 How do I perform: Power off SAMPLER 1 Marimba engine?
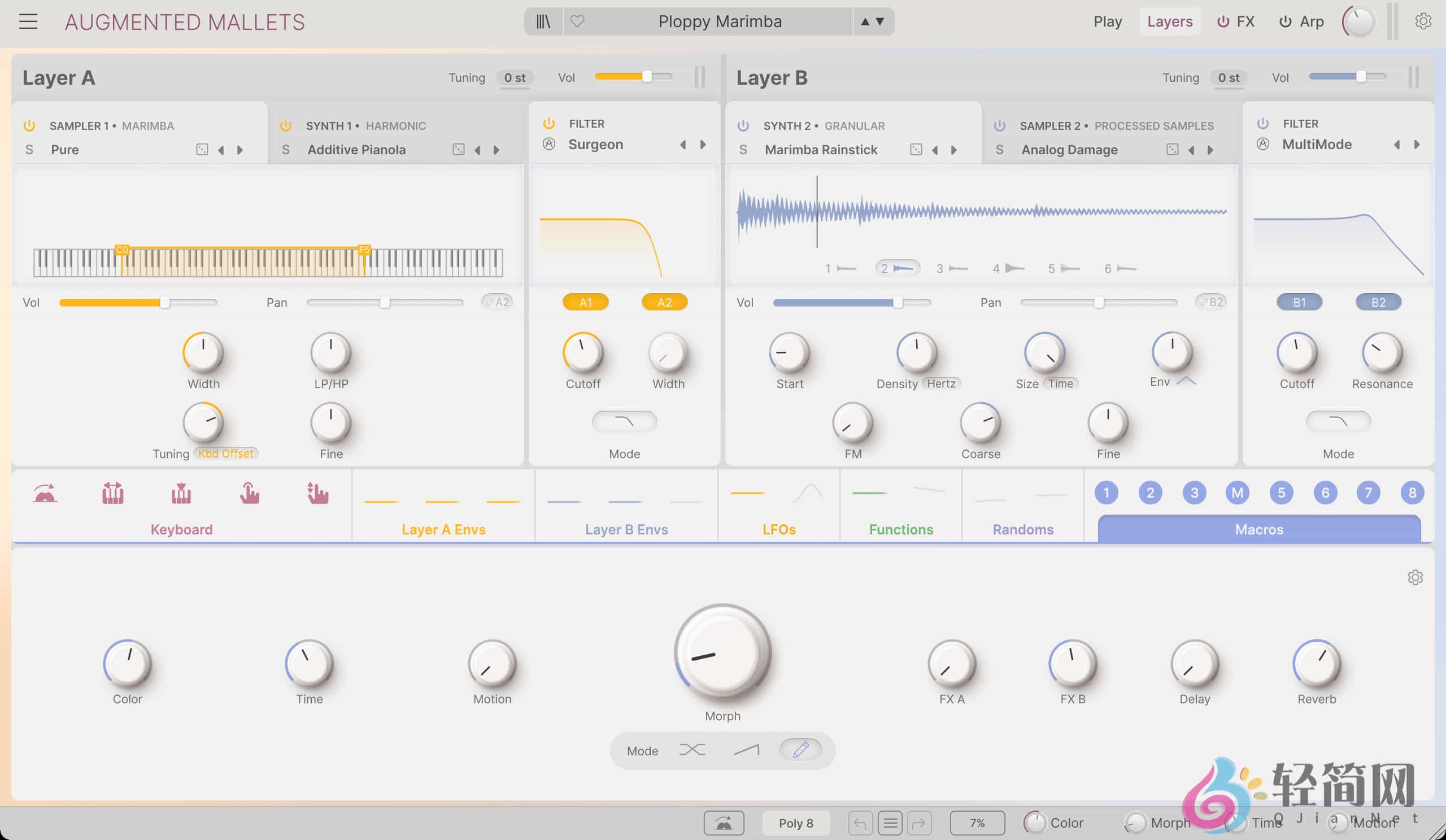(x=28, y=125)
